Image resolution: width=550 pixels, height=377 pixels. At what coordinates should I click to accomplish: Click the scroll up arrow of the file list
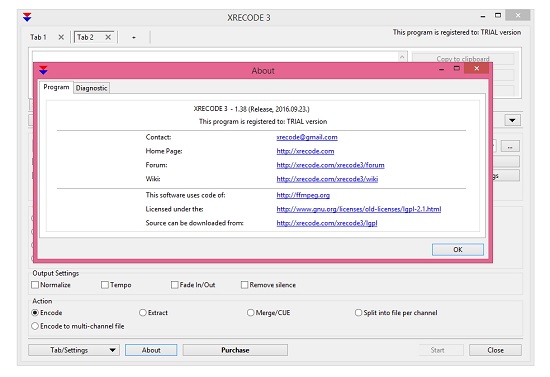[x=402, y=56]
